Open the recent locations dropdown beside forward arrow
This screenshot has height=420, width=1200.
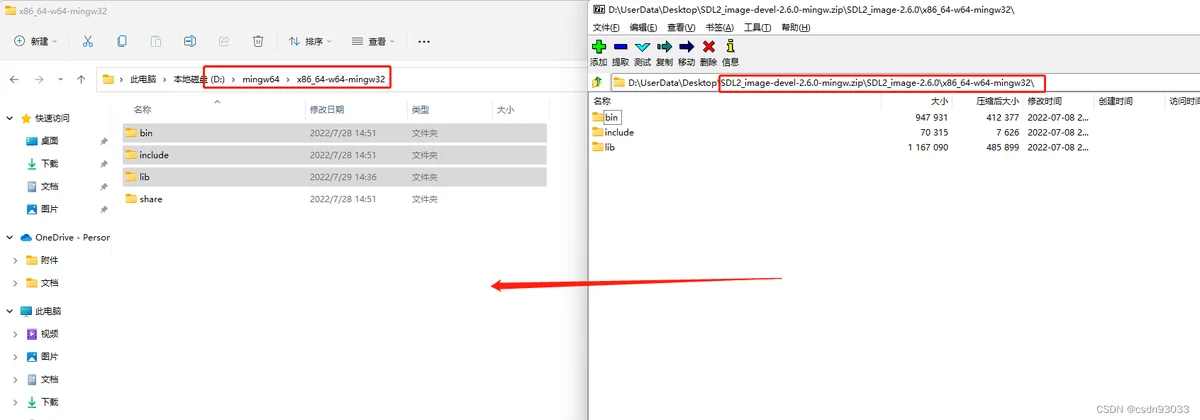point(60,79)
